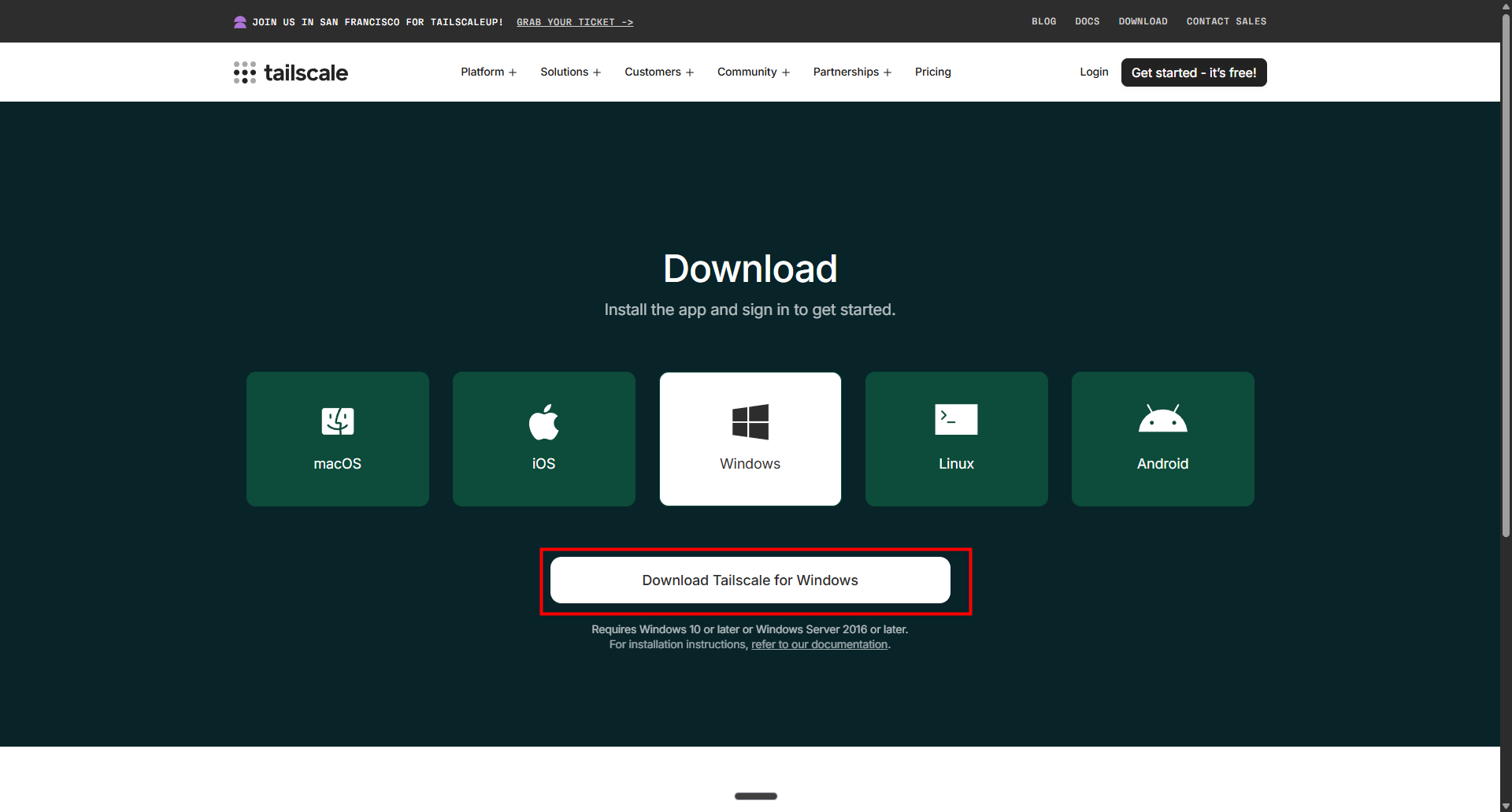Click 'Install the app and sign in' subtitle

[x=750, y=310]
